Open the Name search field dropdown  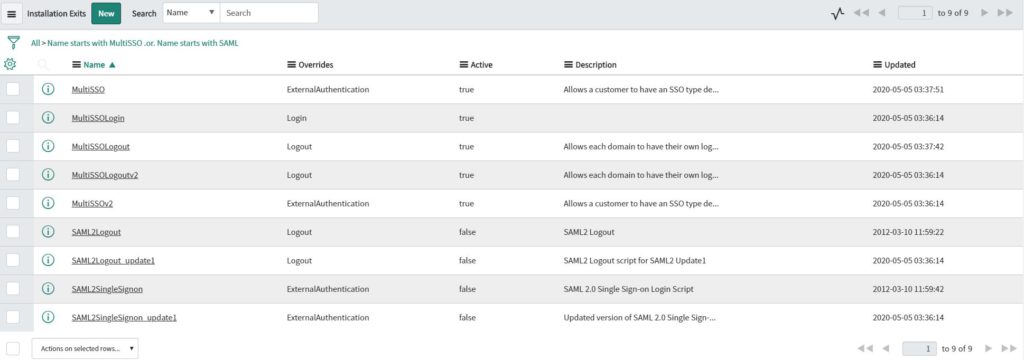click(191, 13)
